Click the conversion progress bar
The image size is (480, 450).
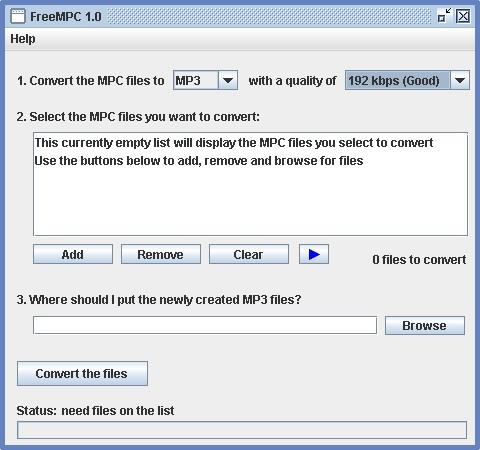(242, 430)
